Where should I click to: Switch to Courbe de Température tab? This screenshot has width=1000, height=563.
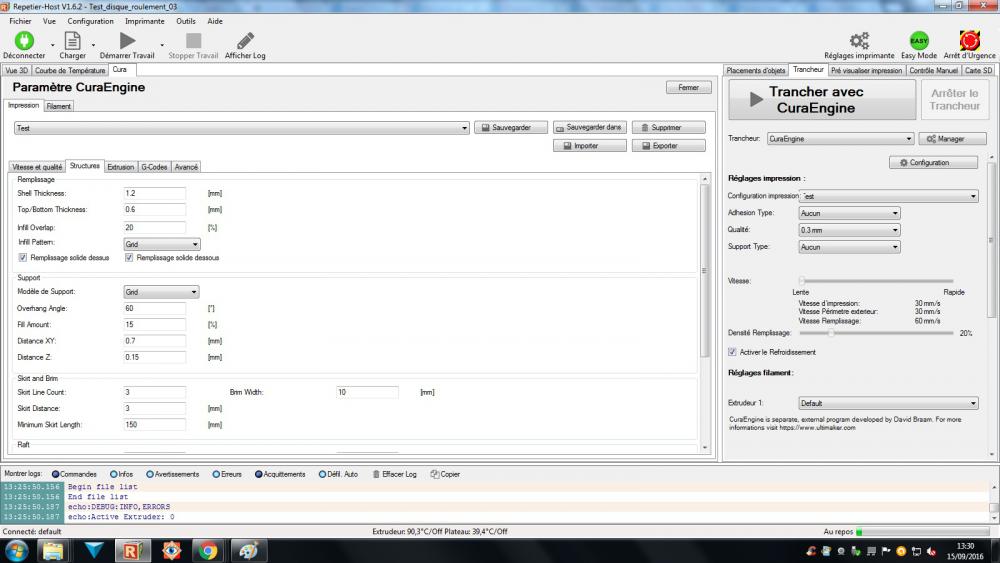70,70
